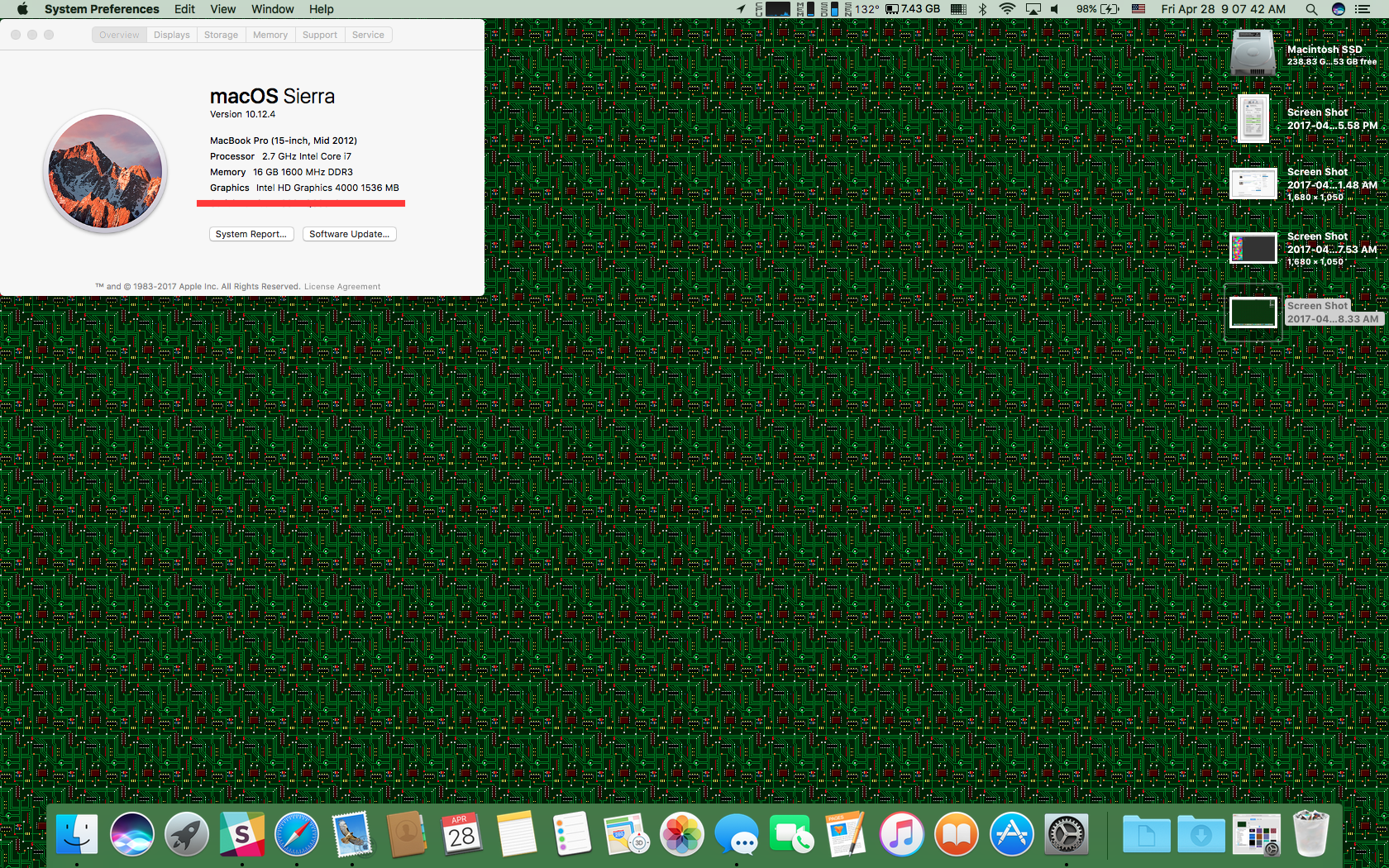This screenshot has width=1389, height=868.
Task: Click the 7.43 GB memory indicator
Action: (x=914, y=9)
